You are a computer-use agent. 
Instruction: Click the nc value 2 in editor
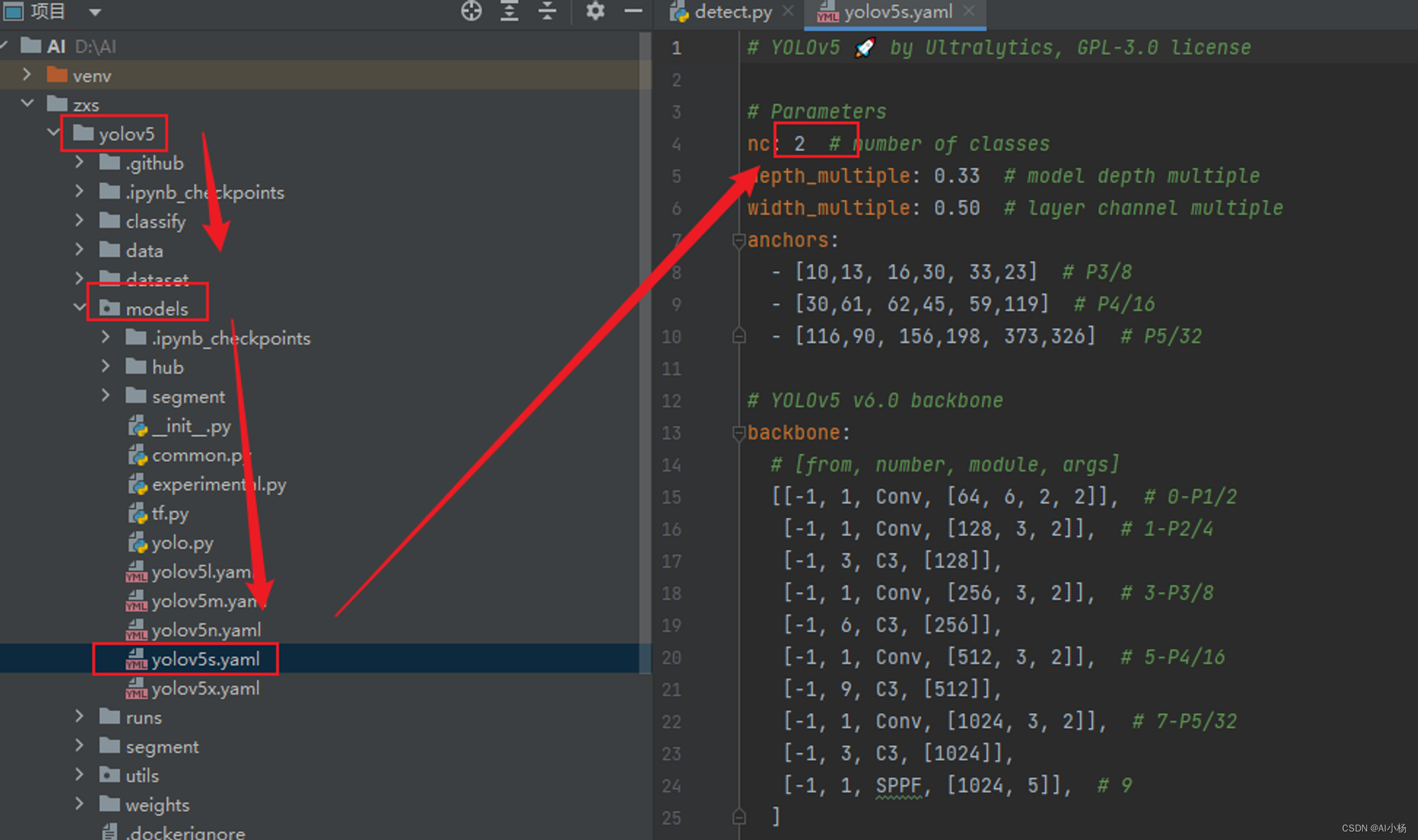799,144
